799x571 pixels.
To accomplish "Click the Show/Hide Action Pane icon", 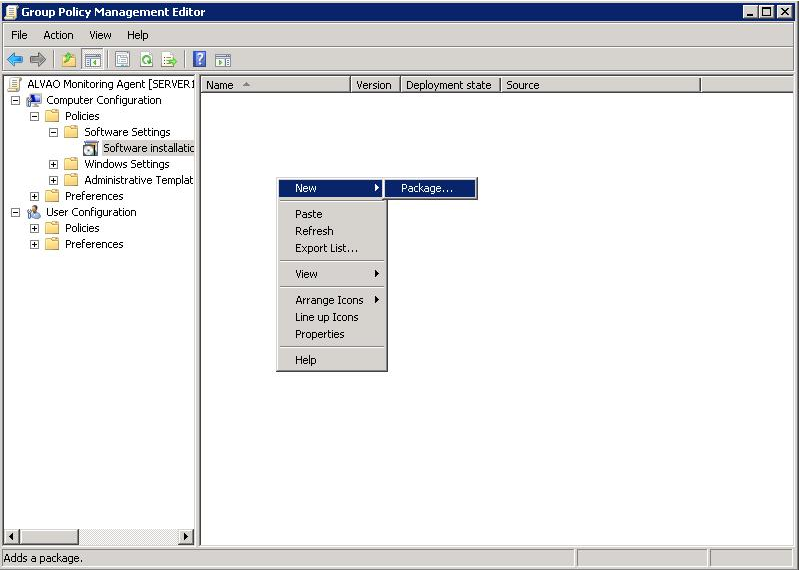I will [x=223, y=60].
